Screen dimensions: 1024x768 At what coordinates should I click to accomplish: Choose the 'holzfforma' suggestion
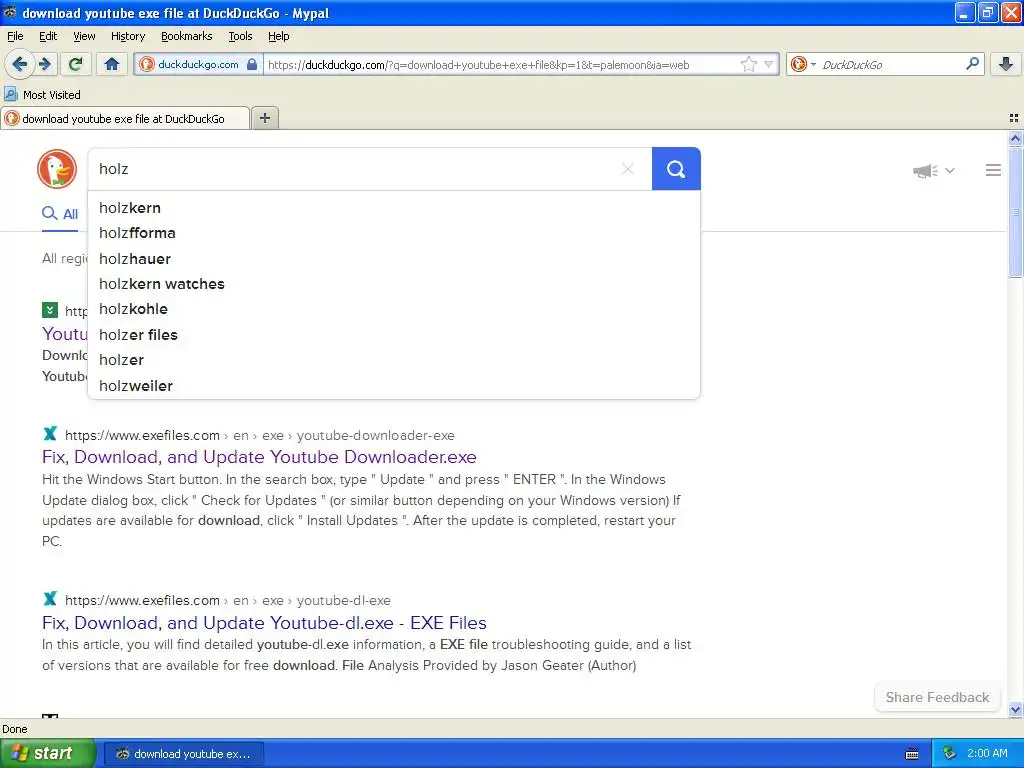pyautogui.click(x=394, y=233)
